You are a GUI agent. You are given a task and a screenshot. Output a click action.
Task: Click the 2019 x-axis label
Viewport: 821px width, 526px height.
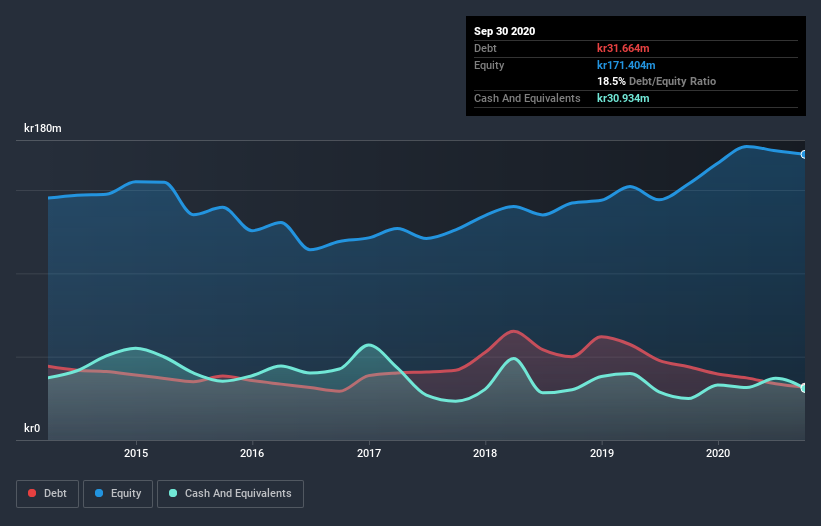pos(602,453)
